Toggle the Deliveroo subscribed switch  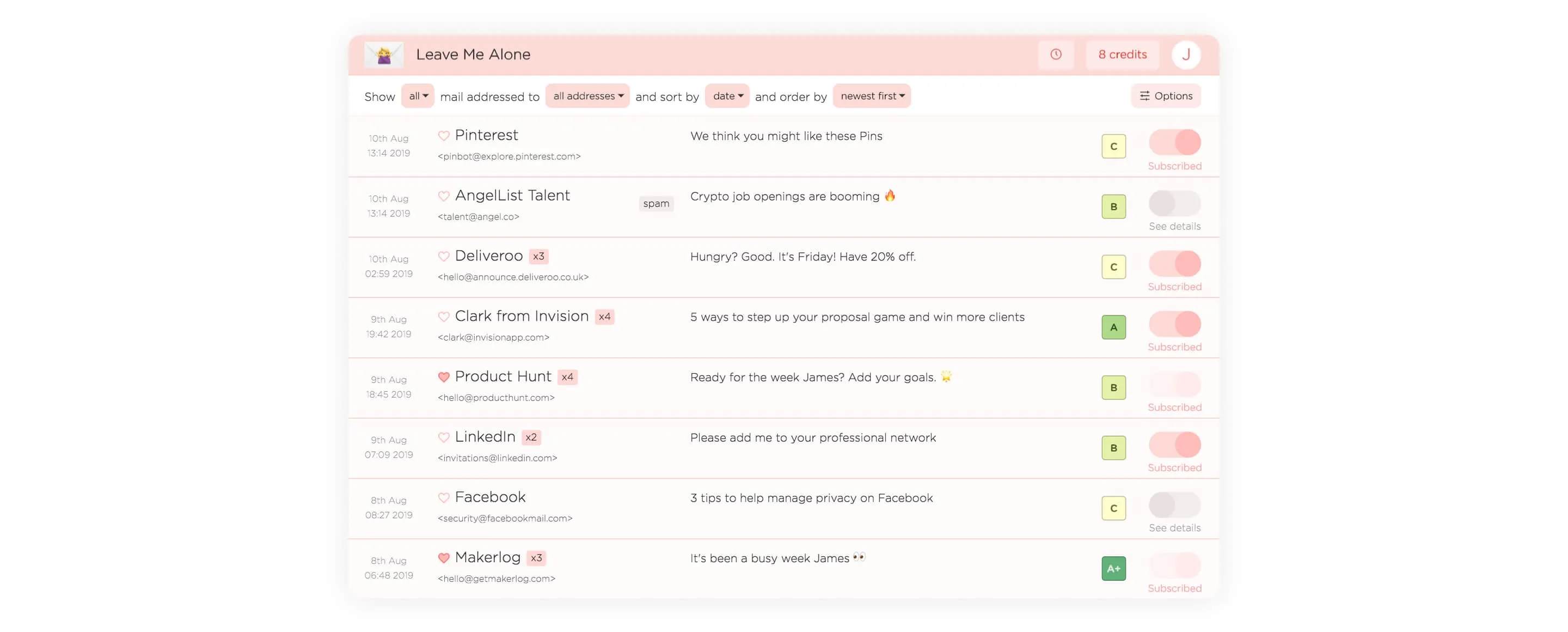pos(1174,263)
